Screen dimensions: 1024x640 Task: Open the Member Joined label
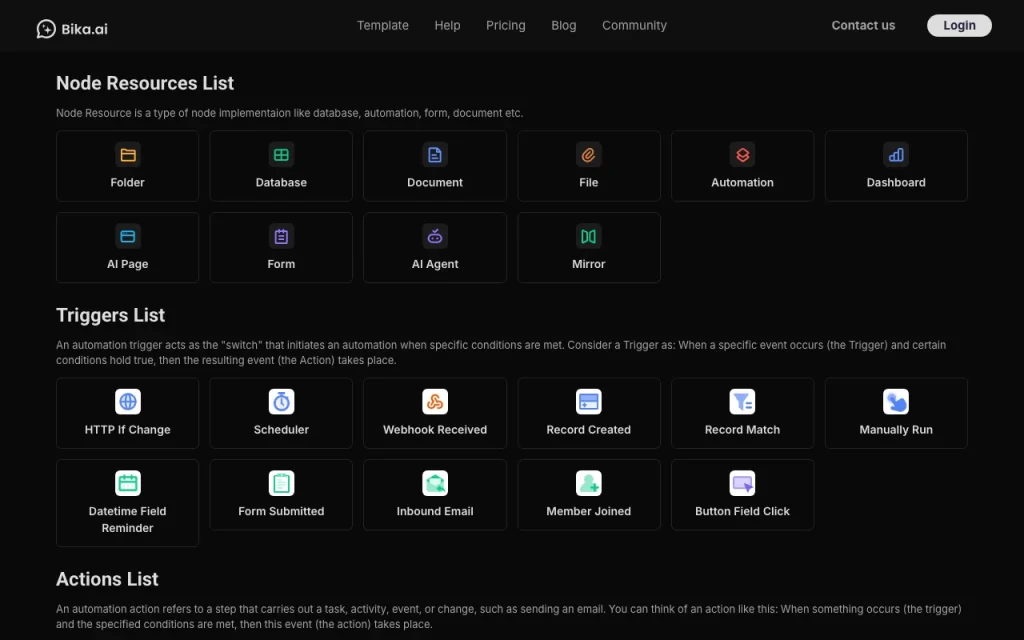[588, 511]
